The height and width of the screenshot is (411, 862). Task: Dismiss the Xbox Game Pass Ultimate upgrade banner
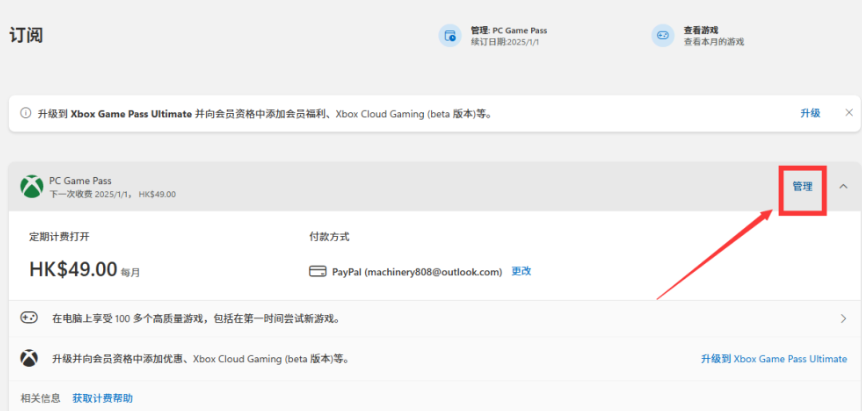point(849,113)
